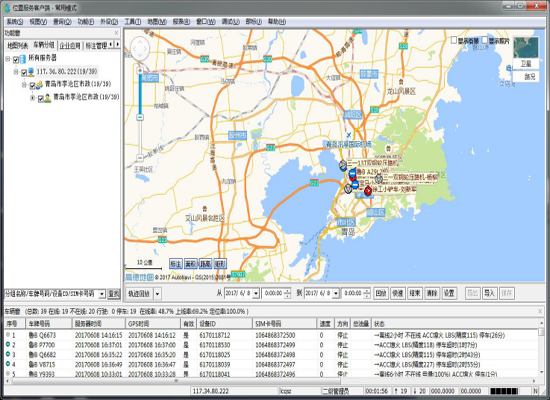Screen dimensions: 550x400
Task: Click the map pan direction control
Action: 140,48
